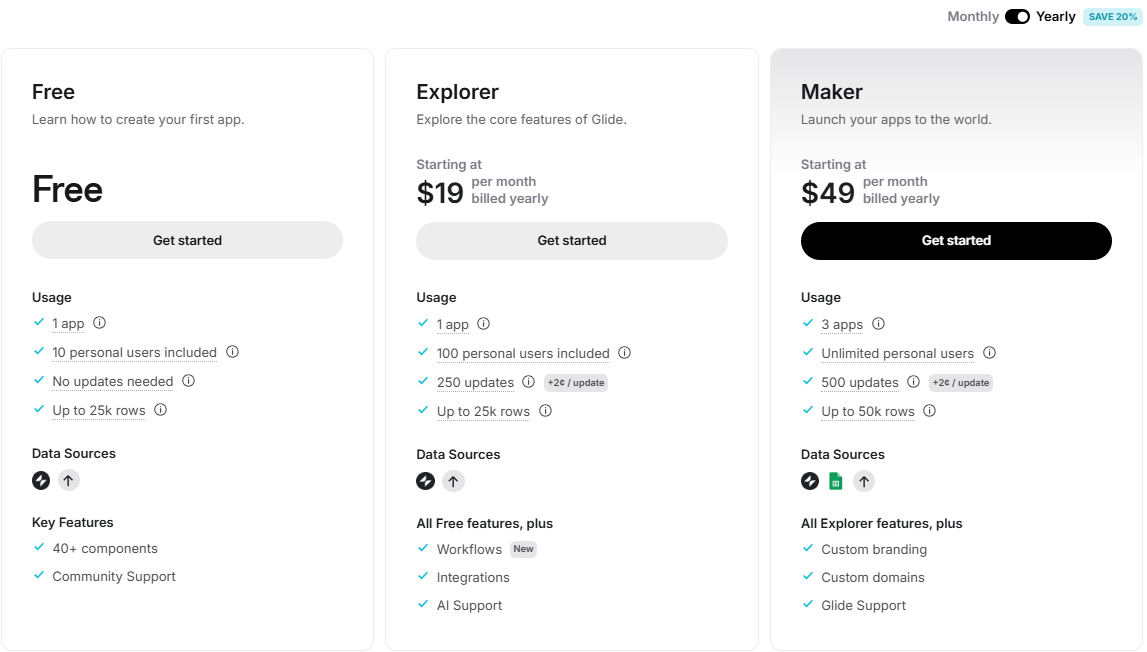Screen dimensions: 1147x652
Task: Click info icon next to '10 personal users included'
Action: click(233, 352)
